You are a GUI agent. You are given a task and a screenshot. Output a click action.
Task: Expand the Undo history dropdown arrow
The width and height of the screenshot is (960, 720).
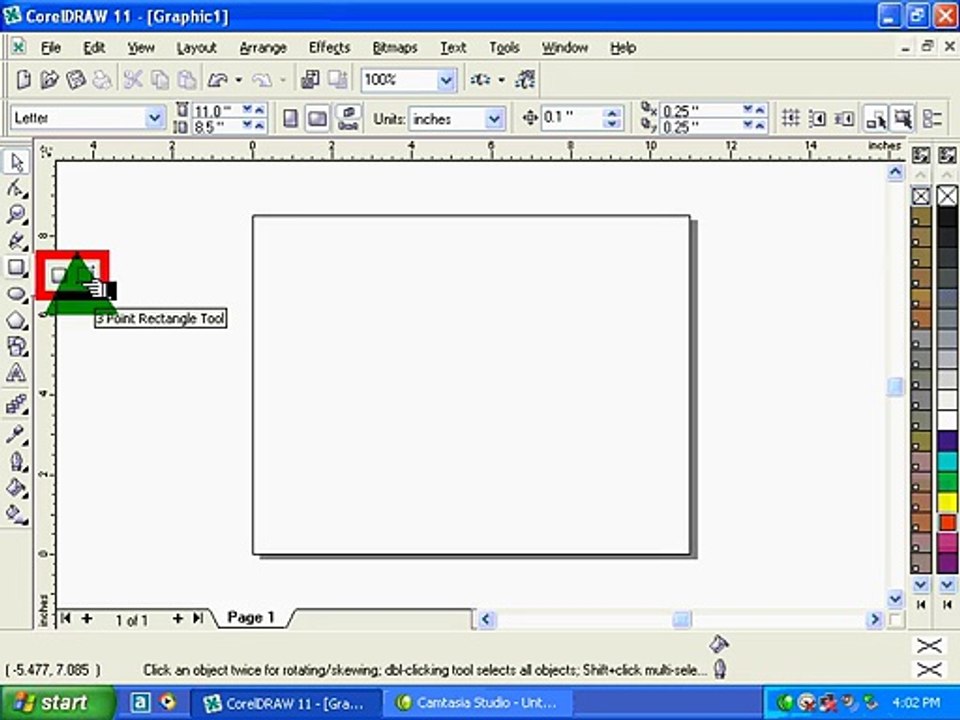pyautogui.click(x=238, y=80)
